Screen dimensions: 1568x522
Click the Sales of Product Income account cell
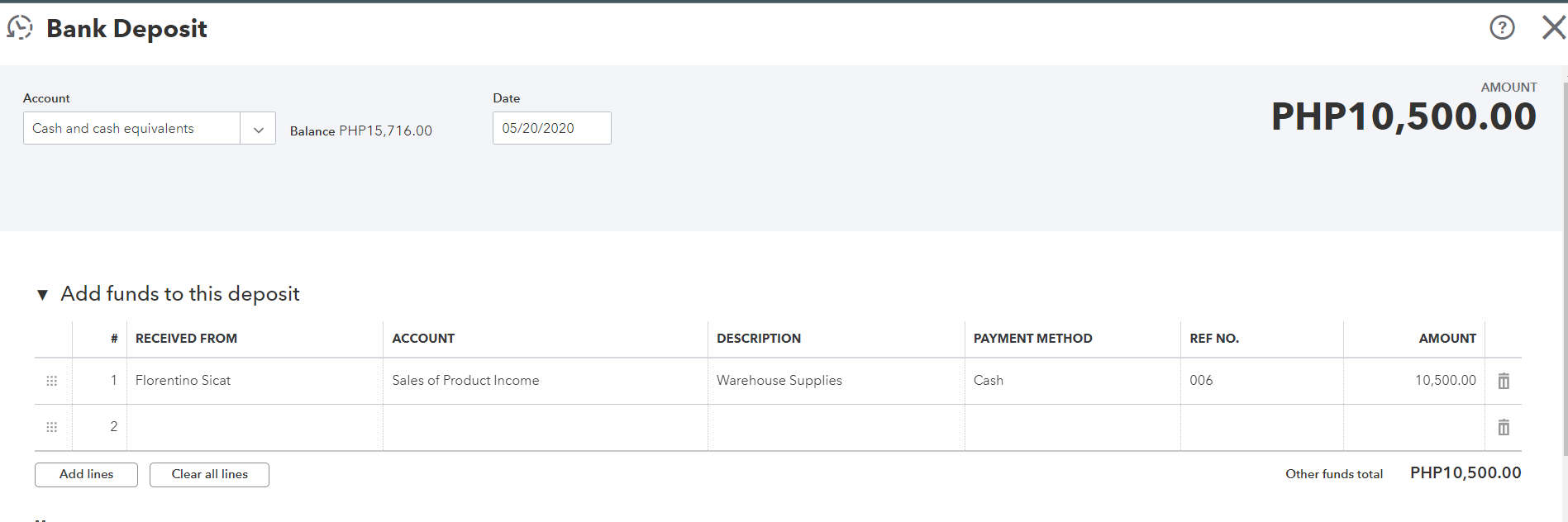pos(465,380)
